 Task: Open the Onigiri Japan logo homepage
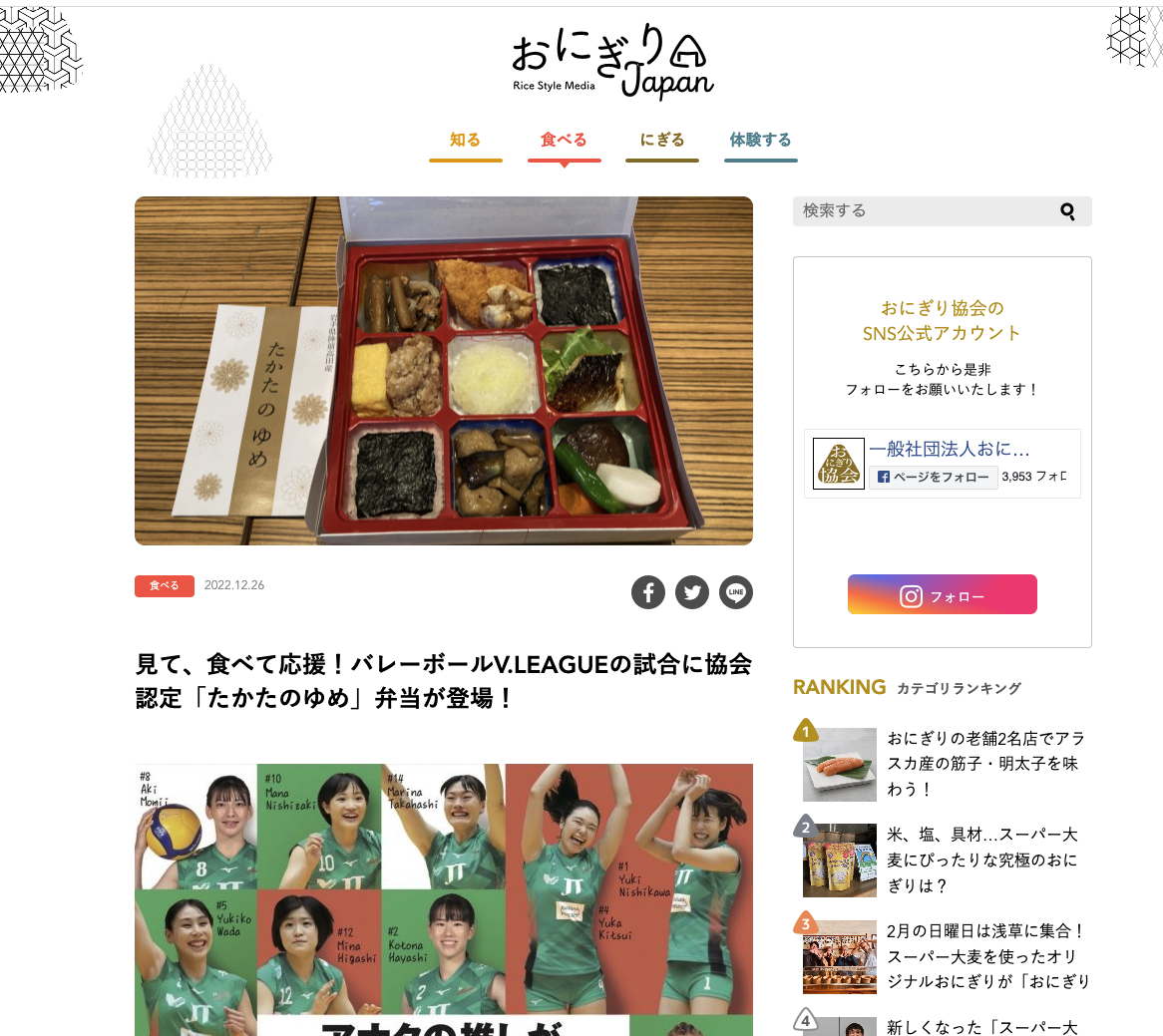tap(612, 61)
